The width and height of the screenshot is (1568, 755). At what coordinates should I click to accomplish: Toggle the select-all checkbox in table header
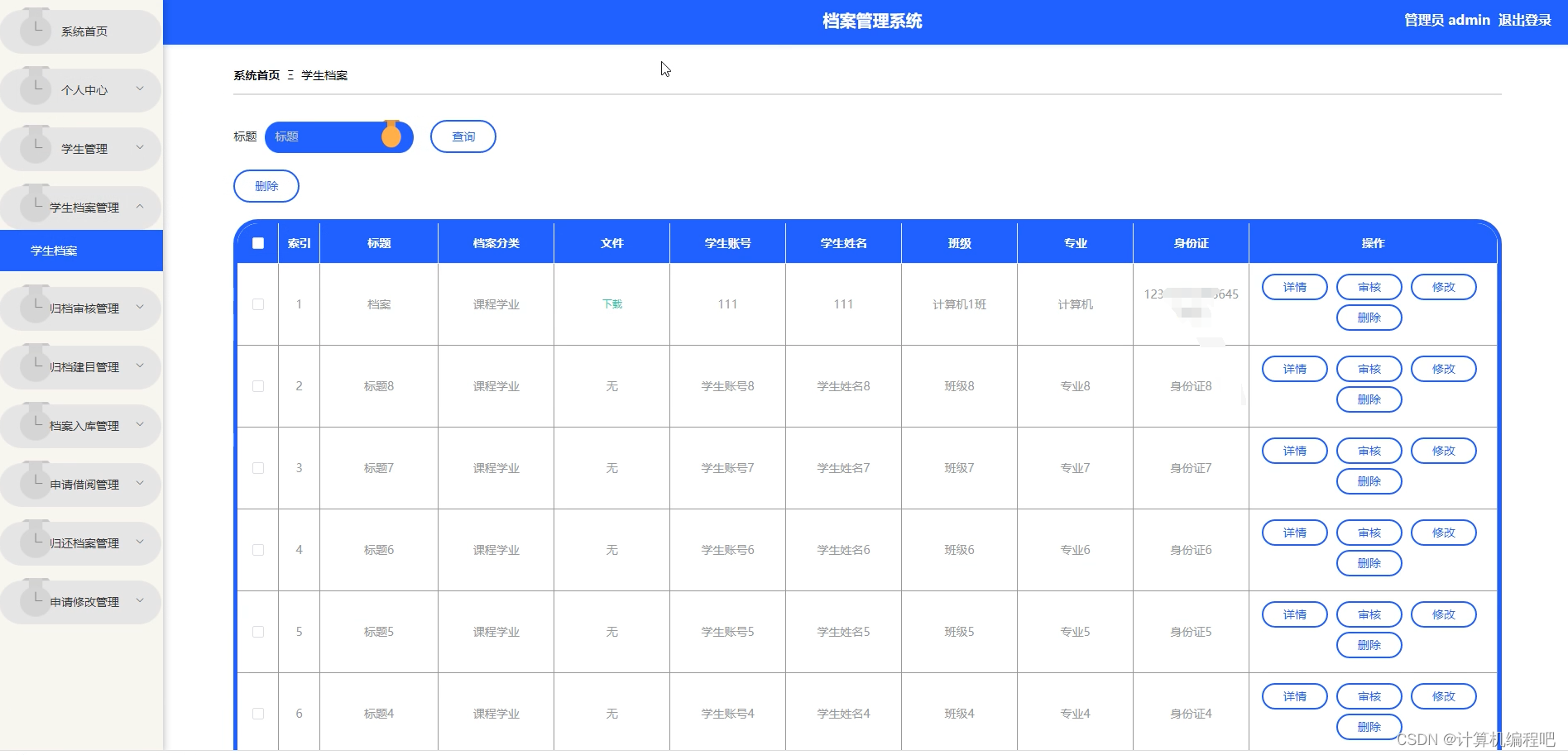point(257,242)
